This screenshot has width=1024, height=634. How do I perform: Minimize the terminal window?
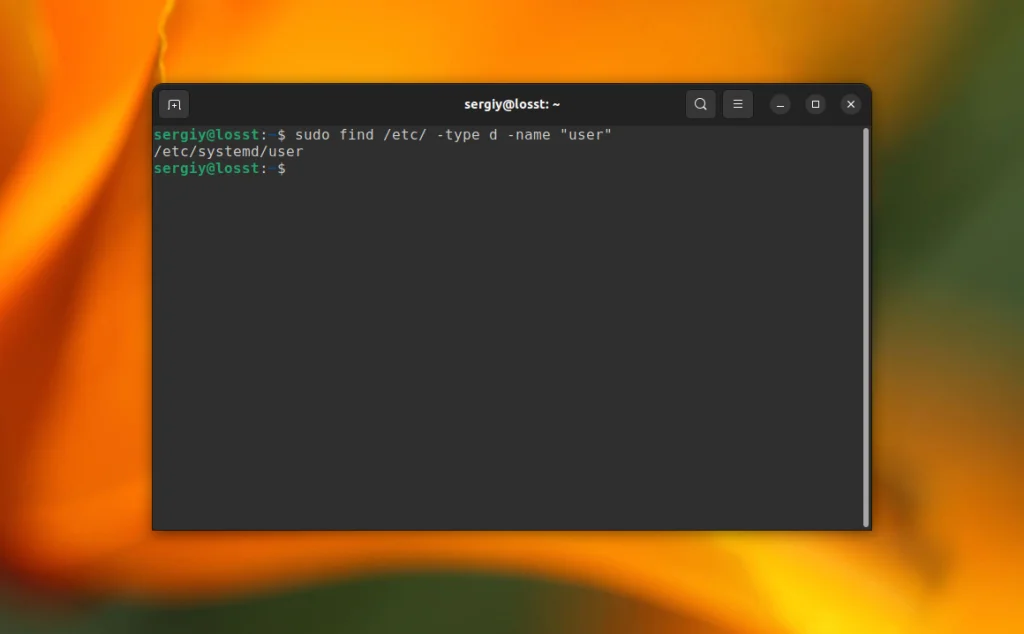click(x=779, y=104)
